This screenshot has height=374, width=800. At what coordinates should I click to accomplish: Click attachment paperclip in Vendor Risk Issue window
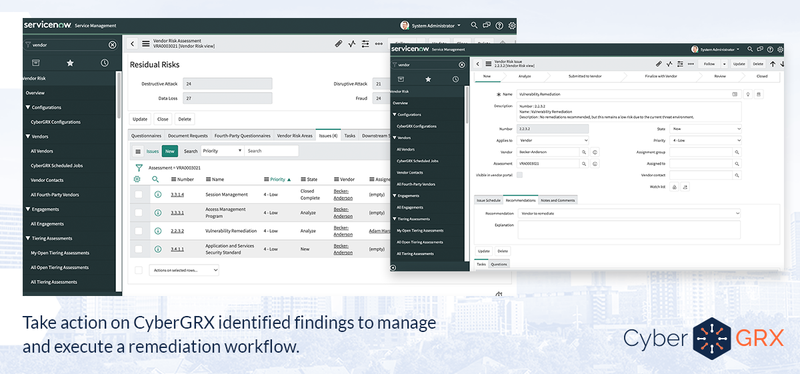tap(659, 64)
